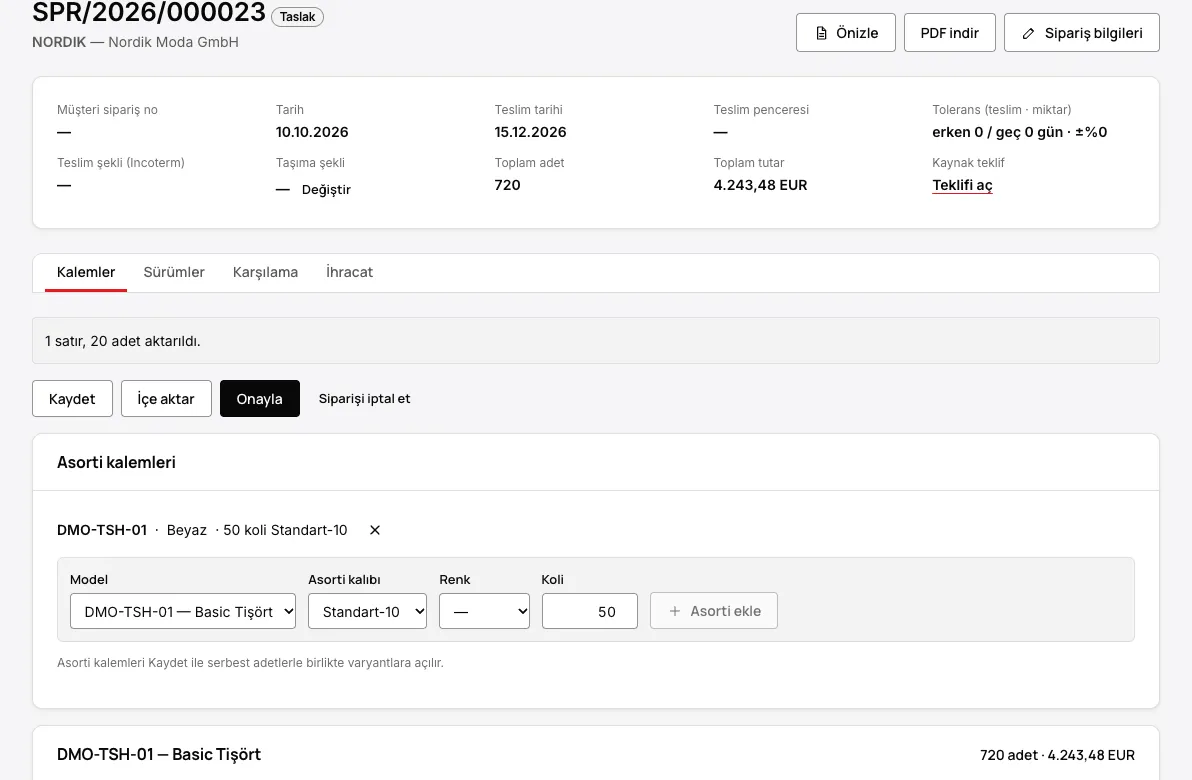Click the 720 adet · 4.243,48 EUR section total
This screenshot has width=1192, height=780.
point(1057,755)
